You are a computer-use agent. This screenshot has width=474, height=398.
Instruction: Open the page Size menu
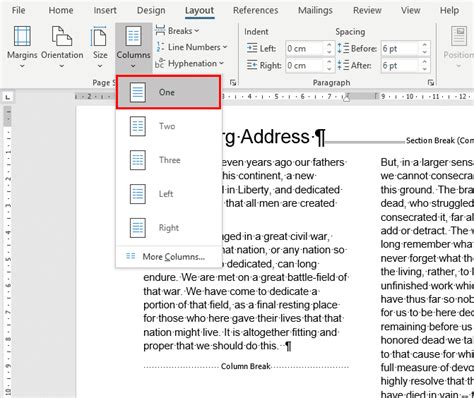click(100, 47)
